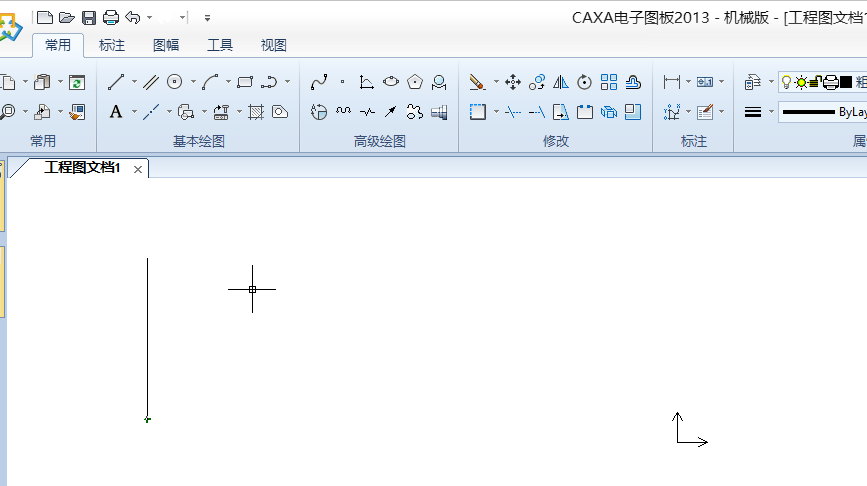Open file using the folder icon
This screenshot has height=486, width=867.
(x=67, y=18)
